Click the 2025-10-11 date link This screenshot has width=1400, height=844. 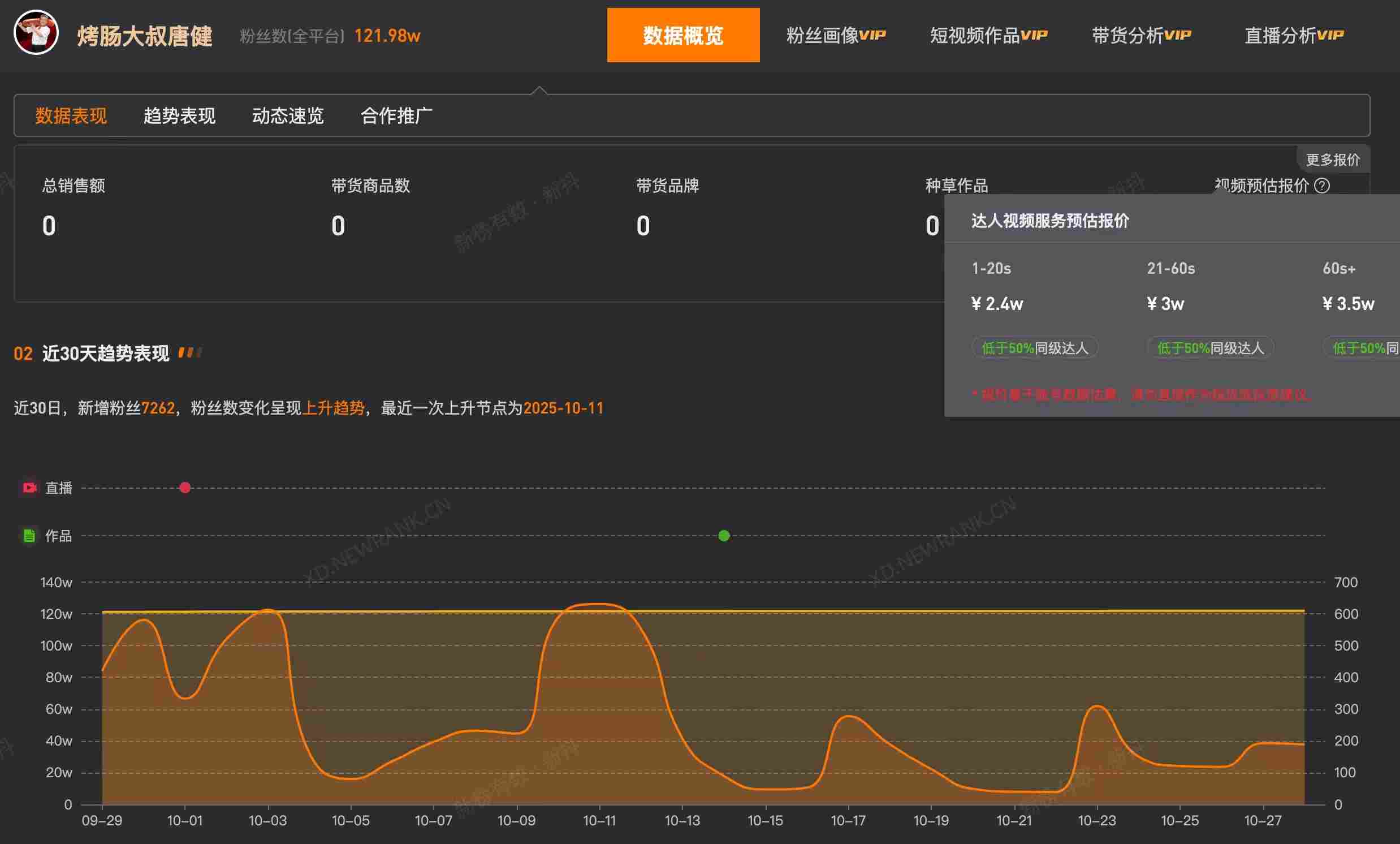(x=564, y=407)
